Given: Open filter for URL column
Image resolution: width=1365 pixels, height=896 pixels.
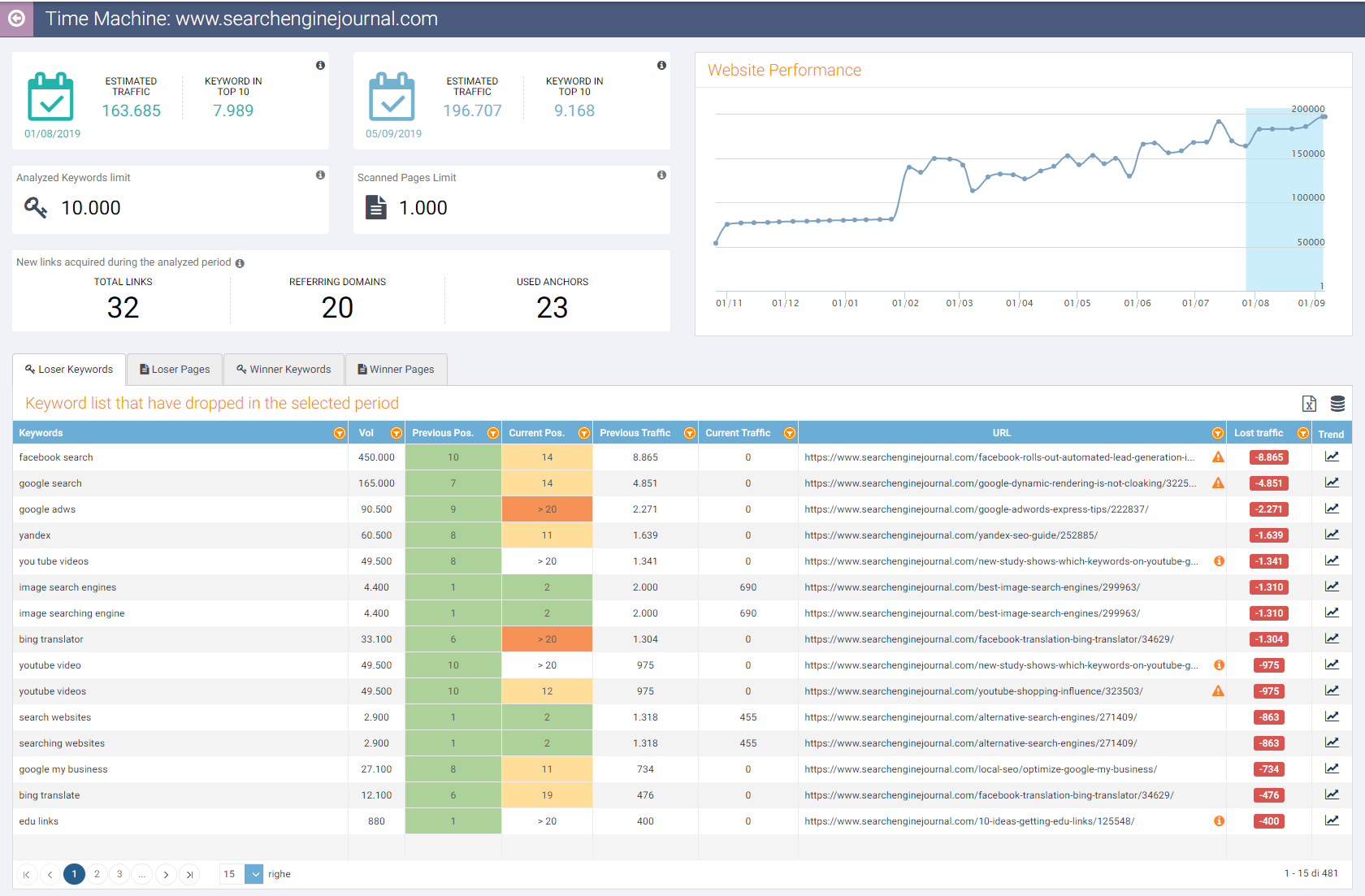Looking at the screenshot, I should [1217, 433].
